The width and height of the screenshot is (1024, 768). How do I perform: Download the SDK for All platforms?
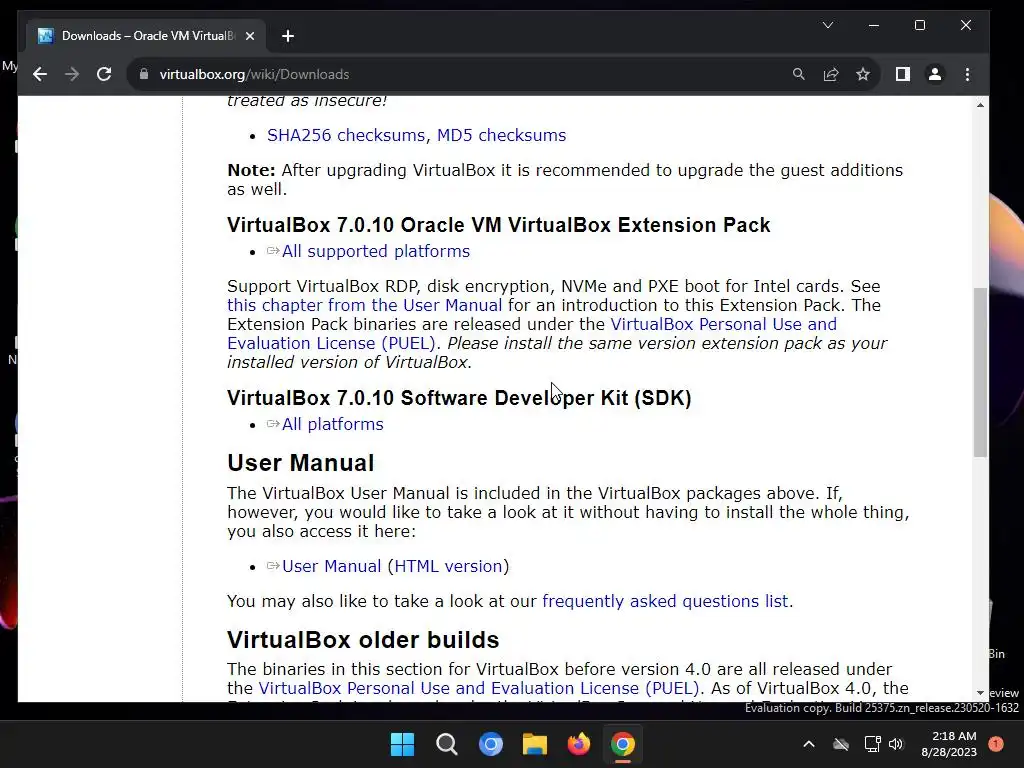tap(332, 424)
